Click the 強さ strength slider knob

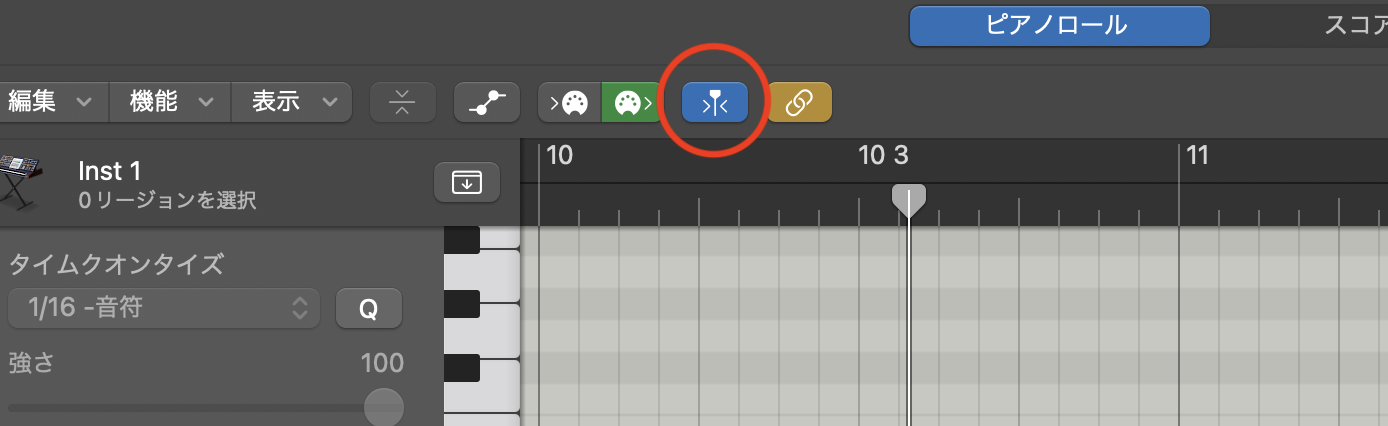(383, 407)
